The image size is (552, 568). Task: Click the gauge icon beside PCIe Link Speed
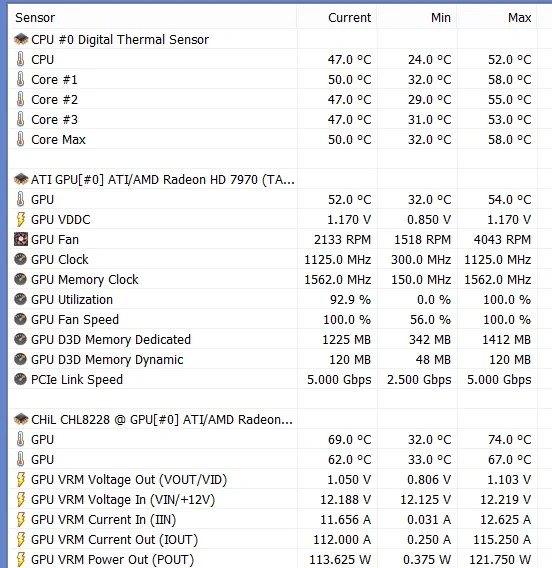coord(21,379)
